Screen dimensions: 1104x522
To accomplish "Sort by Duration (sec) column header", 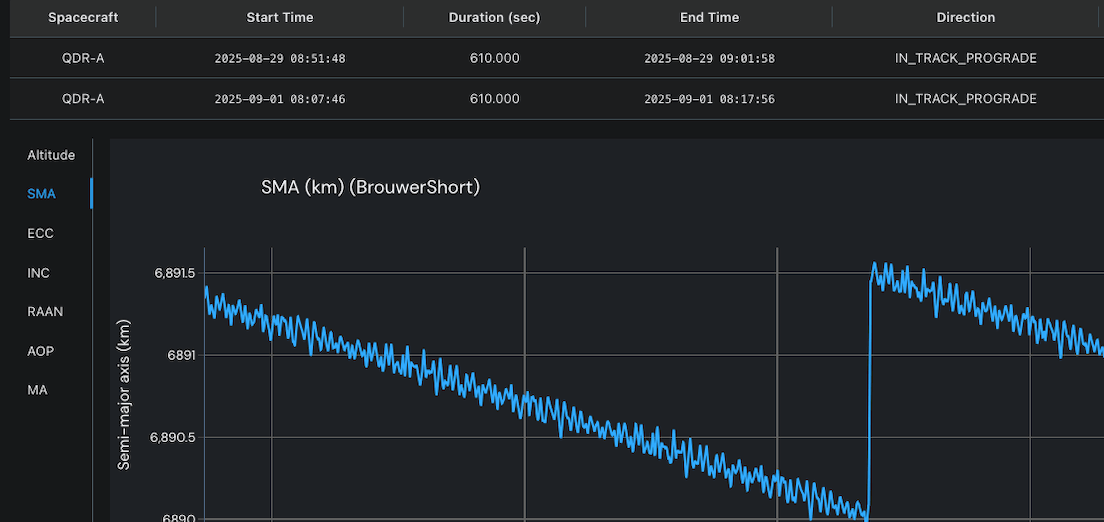I will 494,18.
